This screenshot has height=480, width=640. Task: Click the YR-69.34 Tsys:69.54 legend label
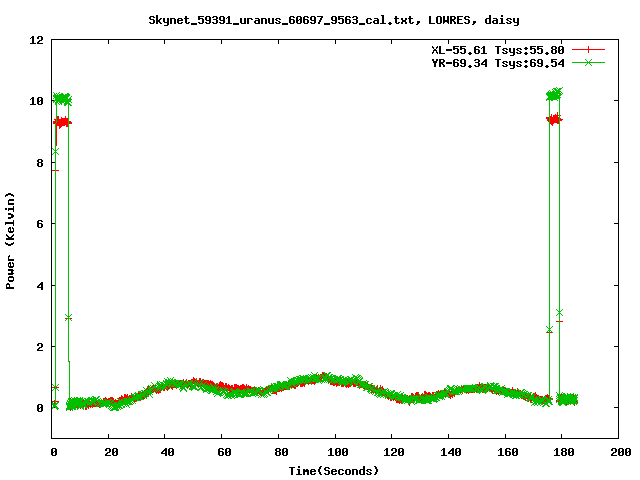(498, 63)
